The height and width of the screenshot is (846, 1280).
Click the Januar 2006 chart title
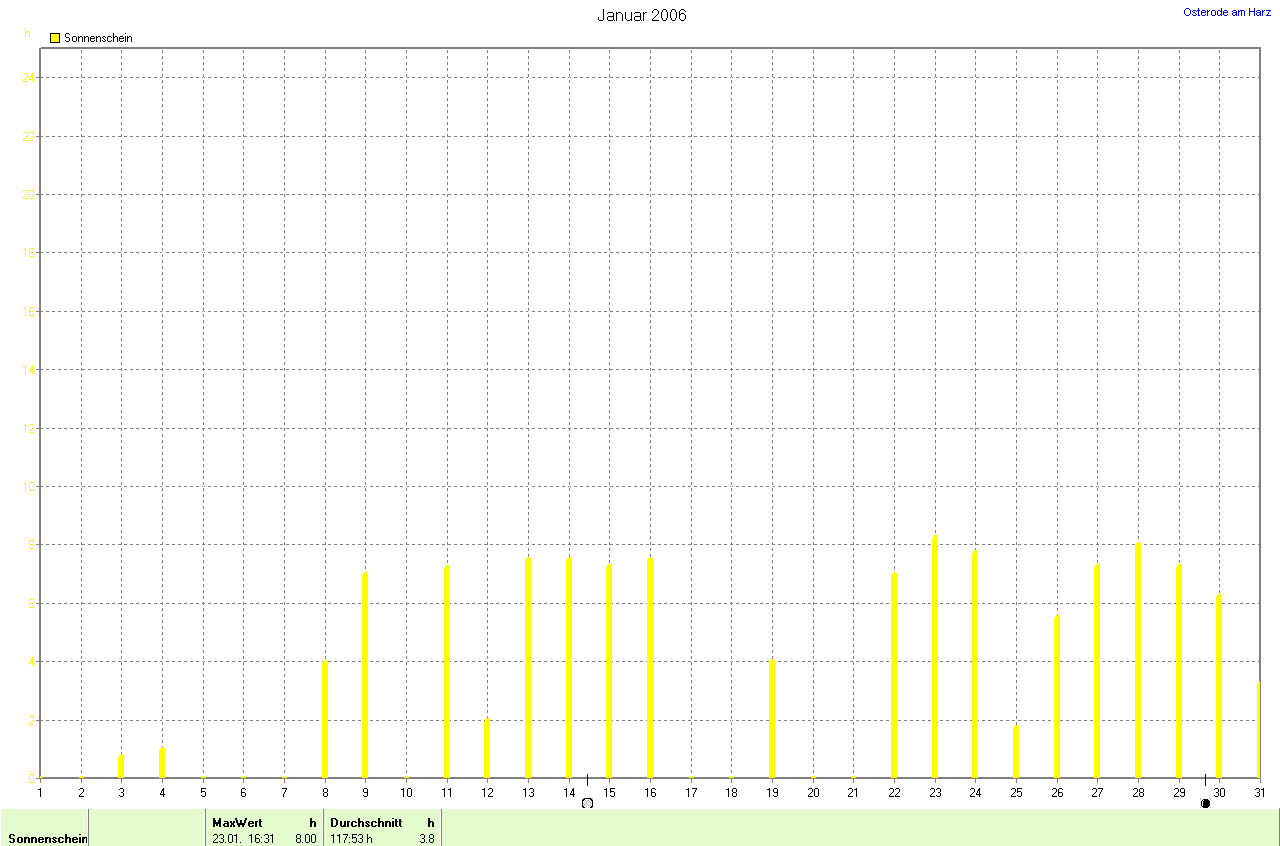tap(642, 15)
